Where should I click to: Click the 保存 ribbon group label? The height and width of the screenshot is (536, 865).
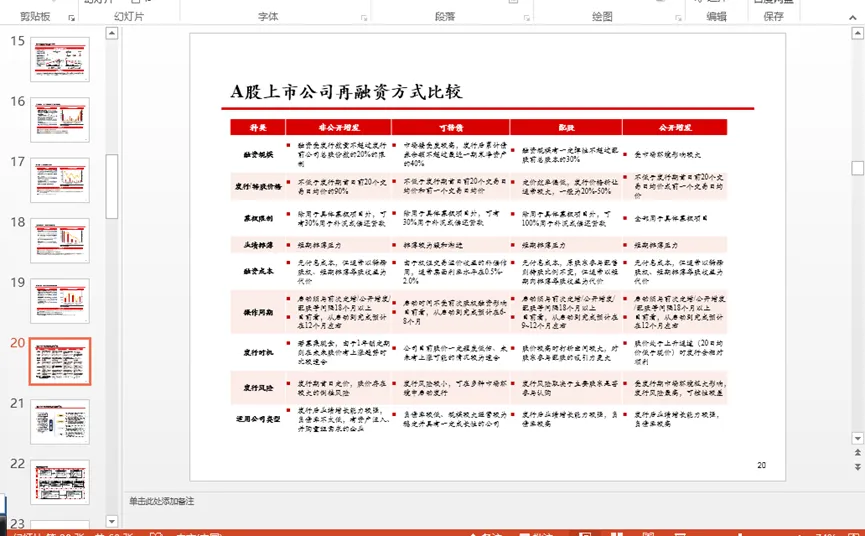[x=773, y=17]
